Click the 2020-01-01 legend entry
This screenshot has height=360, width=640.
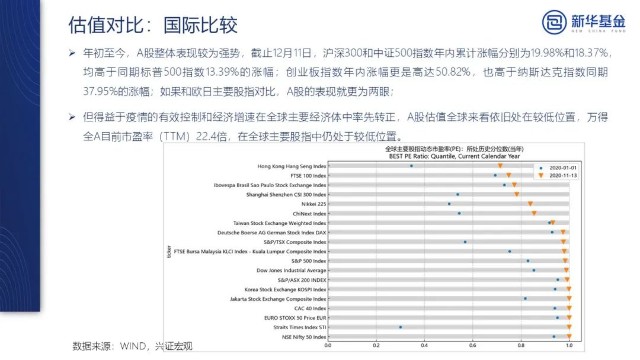558,168
